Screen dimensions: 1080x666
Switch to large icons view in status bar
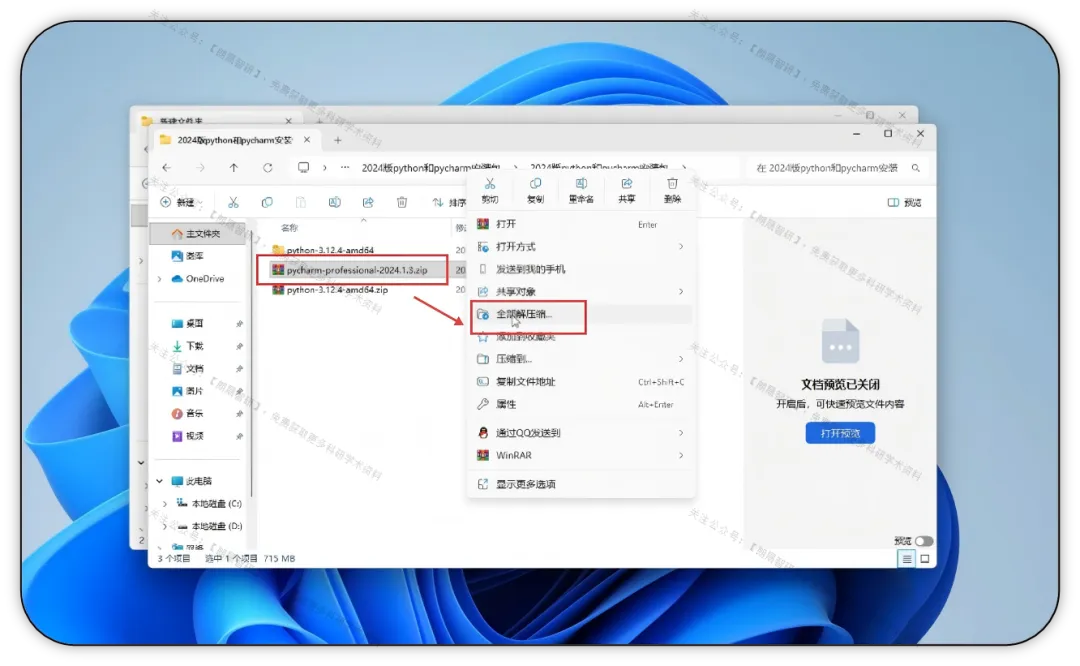(x=925, y=559)
